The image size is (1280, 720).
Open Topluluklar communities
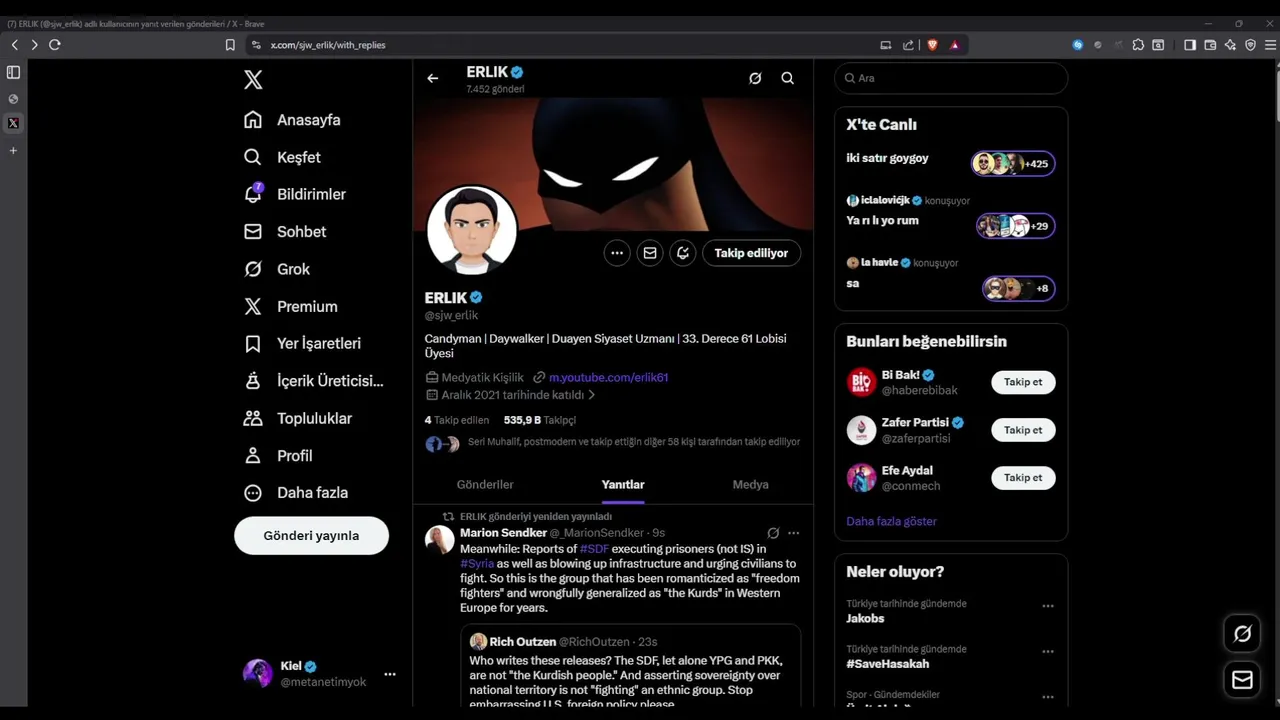point(298,418)
